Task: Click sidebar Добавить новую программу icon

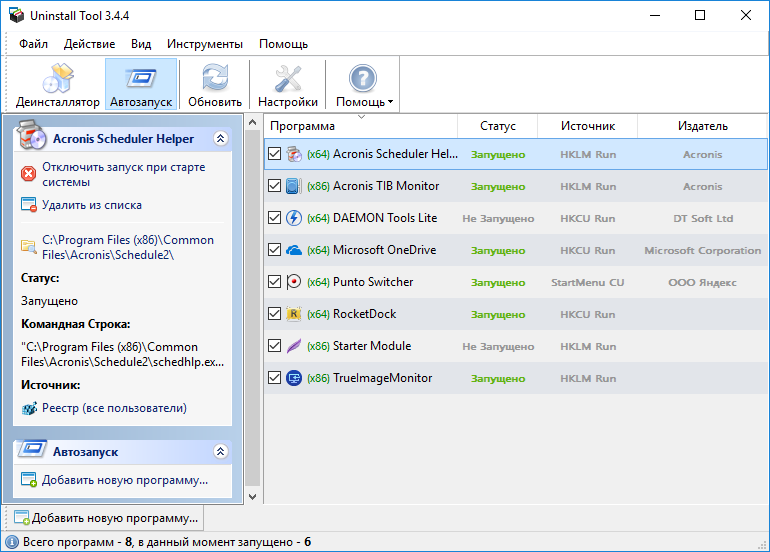Action: [29, 480]
